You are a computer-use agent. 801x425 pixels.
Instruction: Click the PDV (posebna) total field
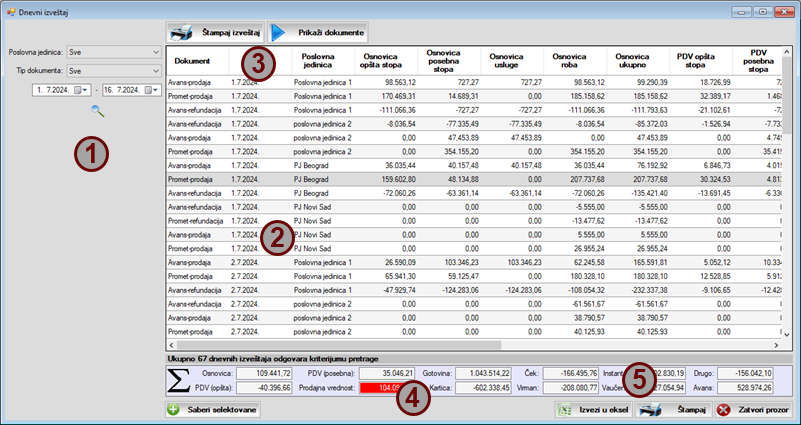tap(387, 373)
